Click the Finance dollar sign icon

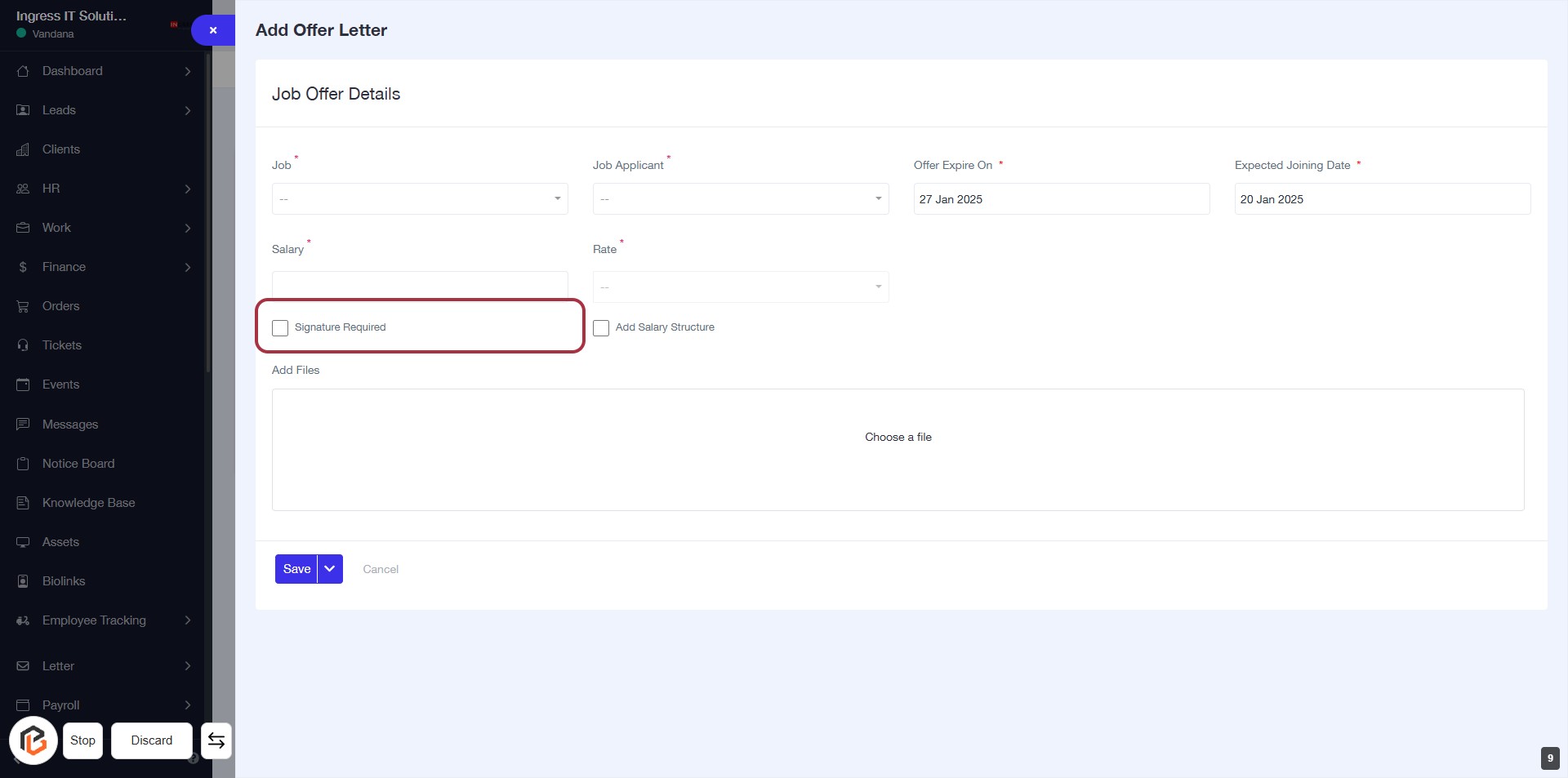[23, 267]
